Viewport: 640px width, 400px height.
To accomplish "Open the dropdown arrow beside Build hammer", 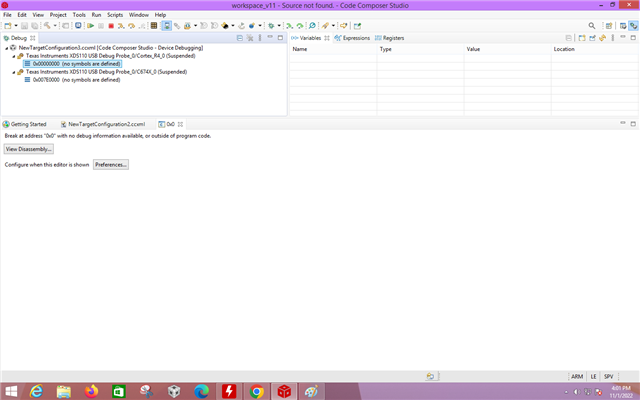I will 55,26.
